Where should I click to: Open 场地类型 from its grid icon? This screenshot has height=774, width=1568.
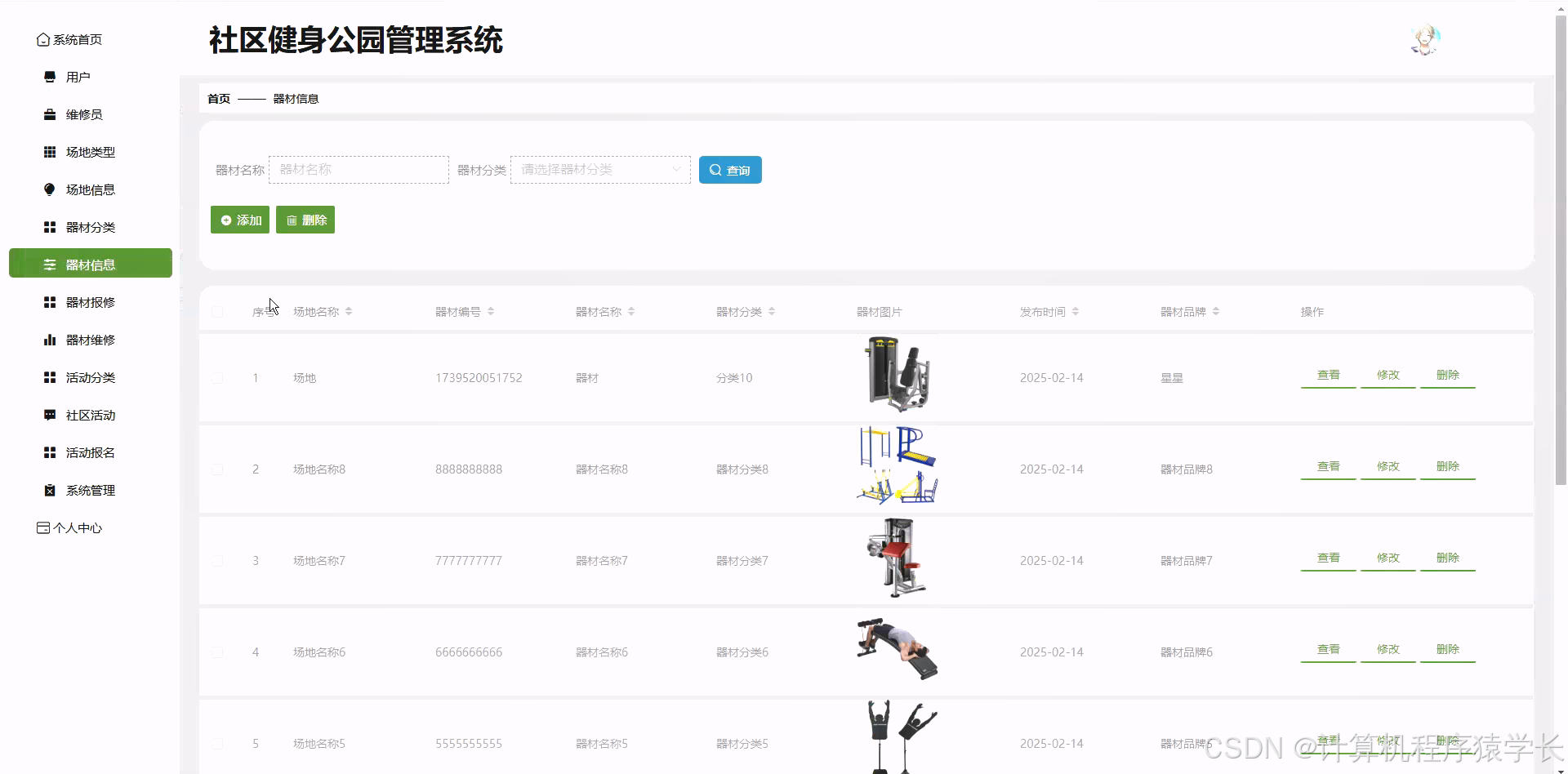tap(48, 152)
